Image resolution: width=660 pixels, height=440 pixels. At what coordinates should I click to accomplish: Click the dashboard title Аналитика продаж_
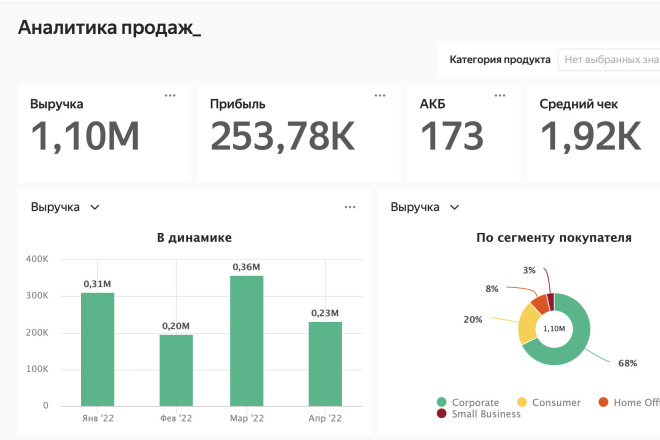tap(109, 28)
